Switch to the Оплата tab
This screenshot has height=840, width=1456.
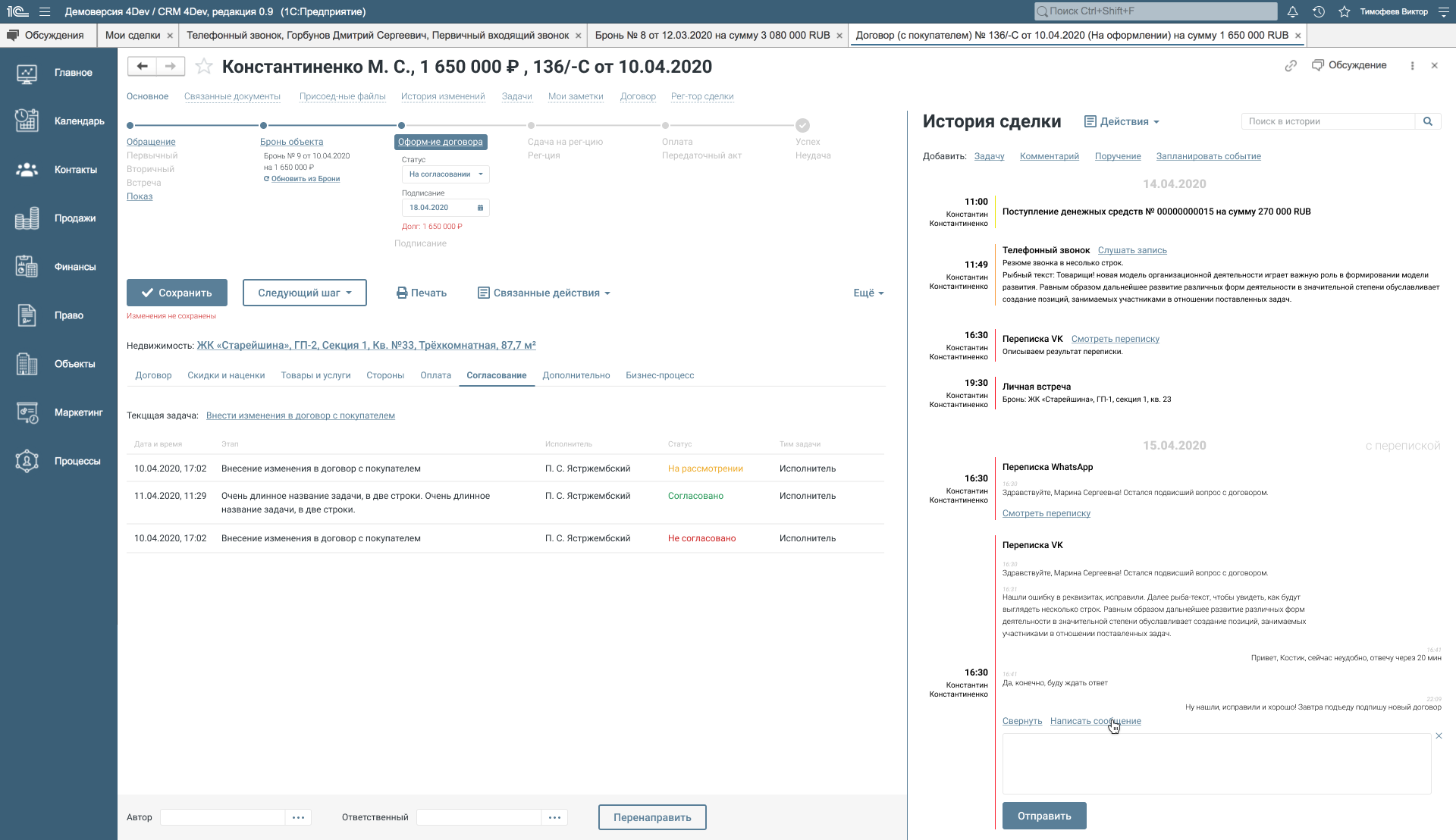435,375
